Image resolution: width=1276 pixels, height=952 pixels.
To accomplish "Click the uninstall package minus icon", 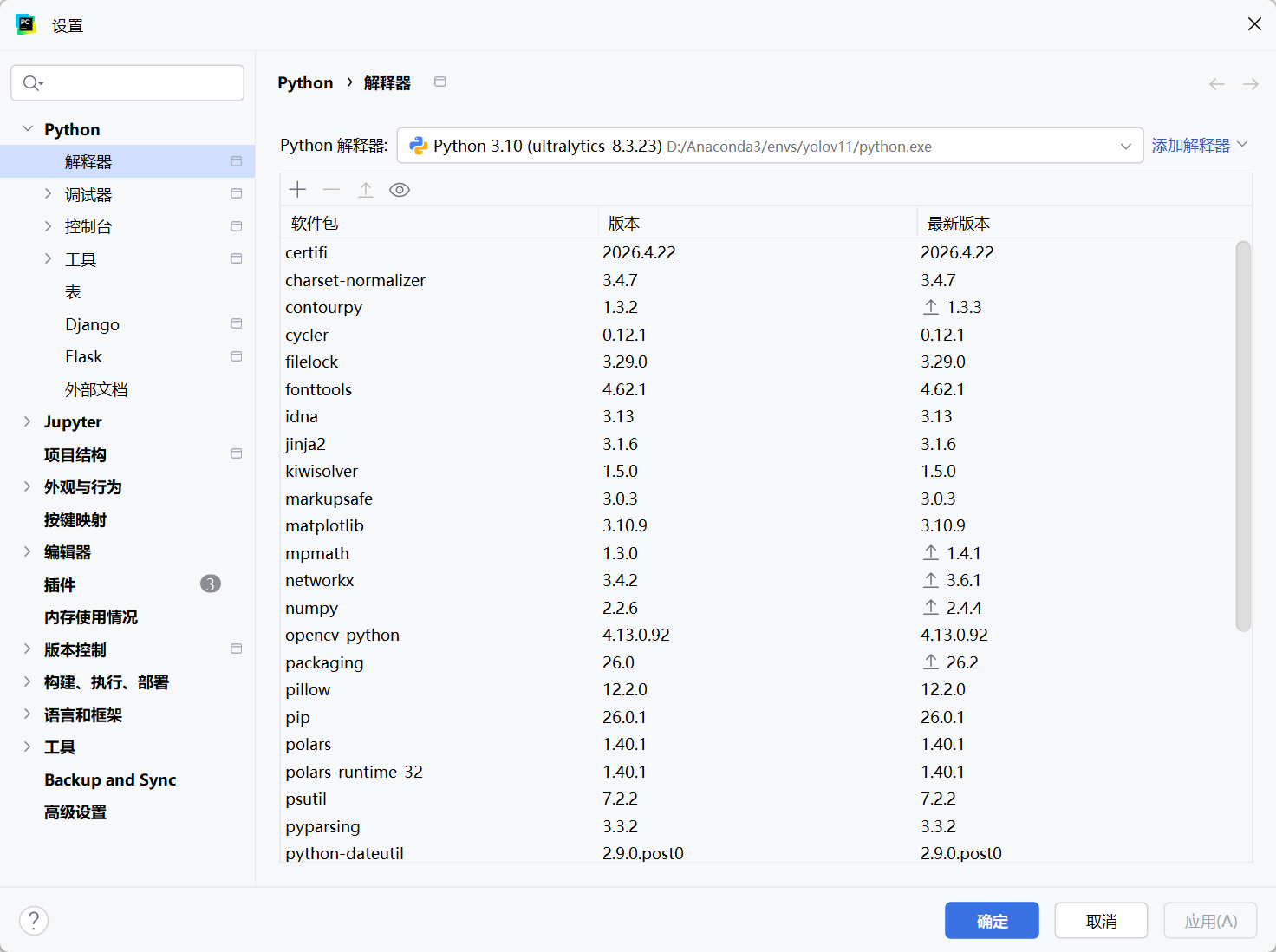I will click(x=331, y=190).
